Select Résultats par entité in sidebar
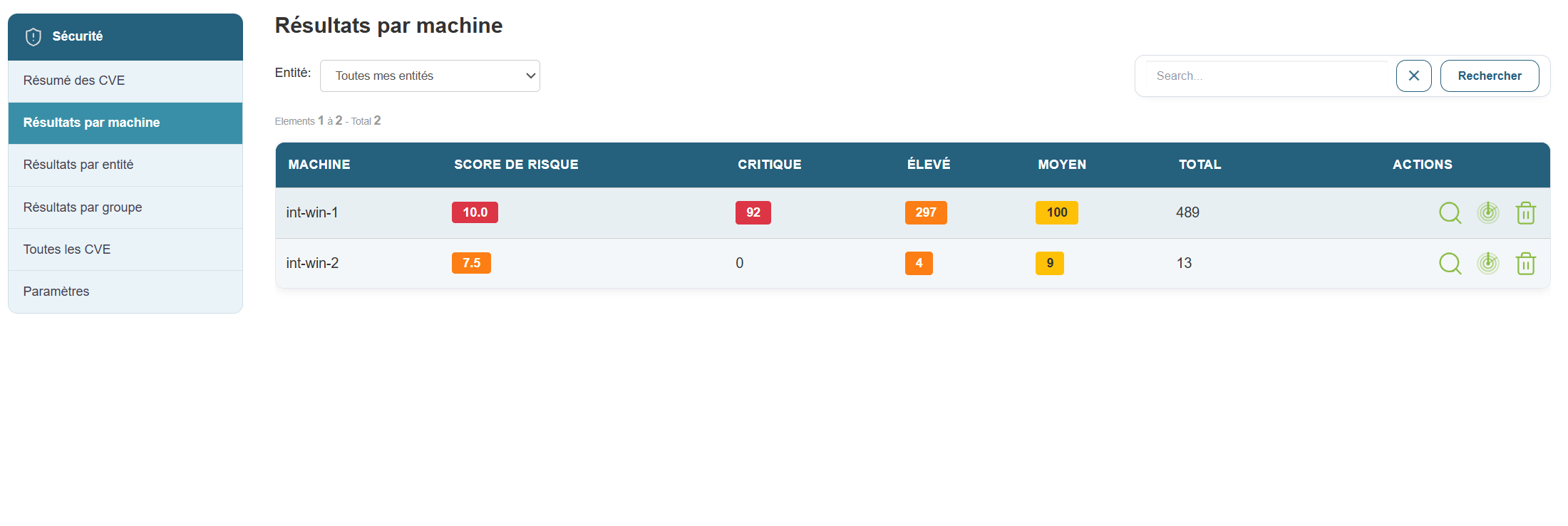The image size is (1568, 526). click(78, 165)
